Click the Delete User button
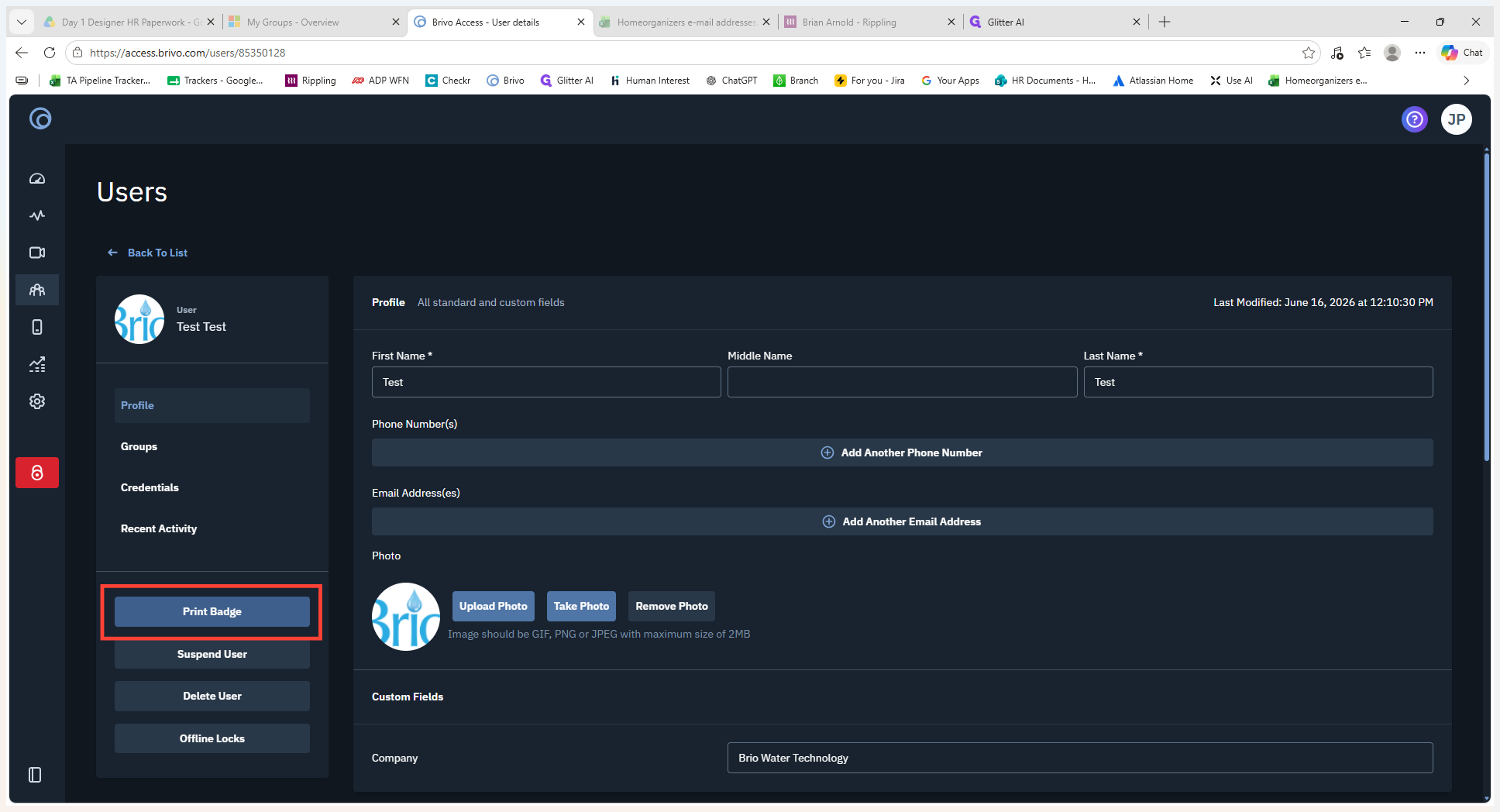The image size is (1500, 812). (x=212, y=696)
